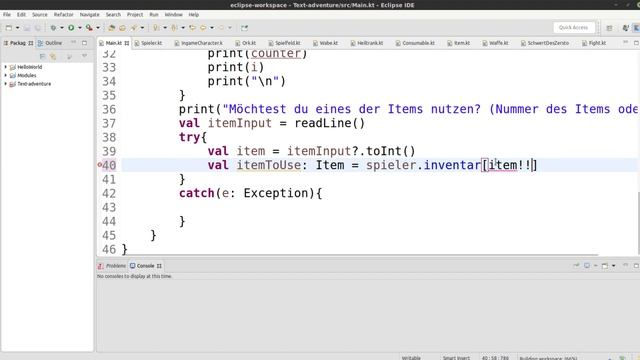This screenshot has width=640, height=360.
Task: Click the New Java Package icon
Action: click(111, 28)
